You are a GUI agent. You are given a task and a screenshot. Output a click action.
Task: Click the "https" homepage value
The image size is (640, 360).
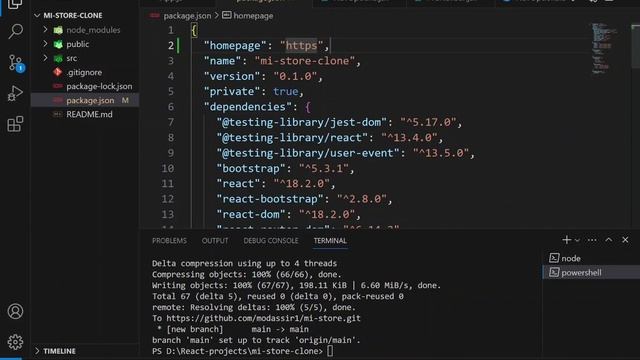pyautogui.click(x=301, y=45)
